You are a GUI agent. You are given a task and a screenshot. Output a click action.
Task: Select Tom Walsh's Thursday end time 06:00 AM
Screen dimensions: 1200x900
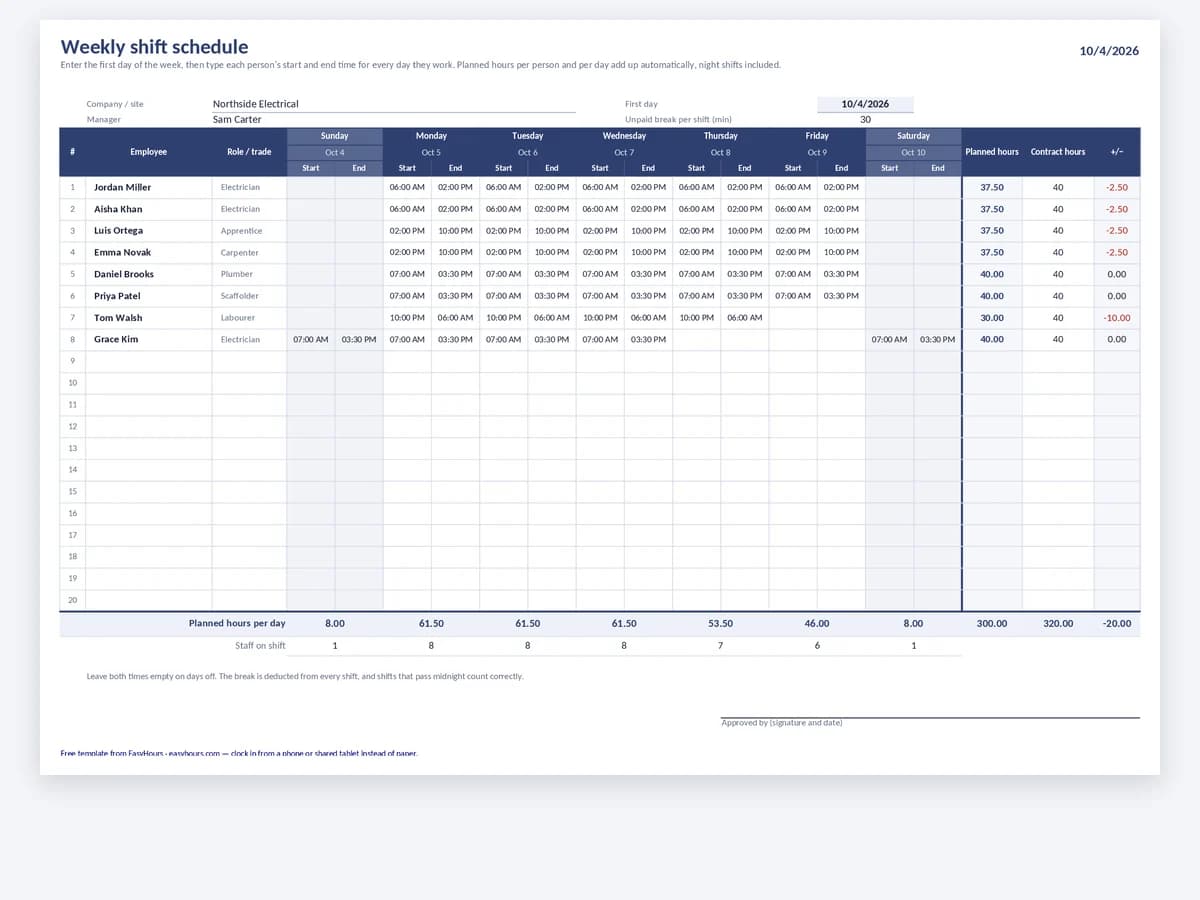[x=744, y=318]
